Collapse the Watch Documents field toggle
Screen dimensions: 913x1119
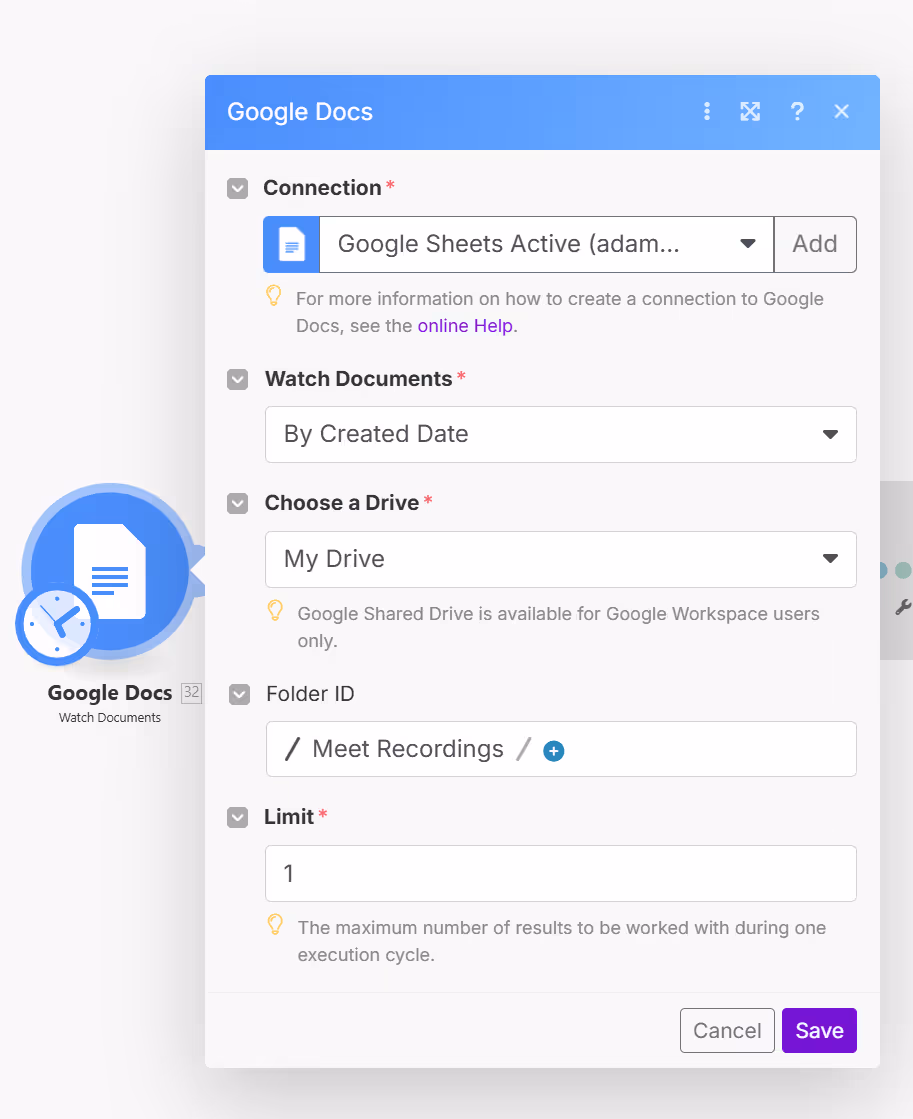click(238, 379)
